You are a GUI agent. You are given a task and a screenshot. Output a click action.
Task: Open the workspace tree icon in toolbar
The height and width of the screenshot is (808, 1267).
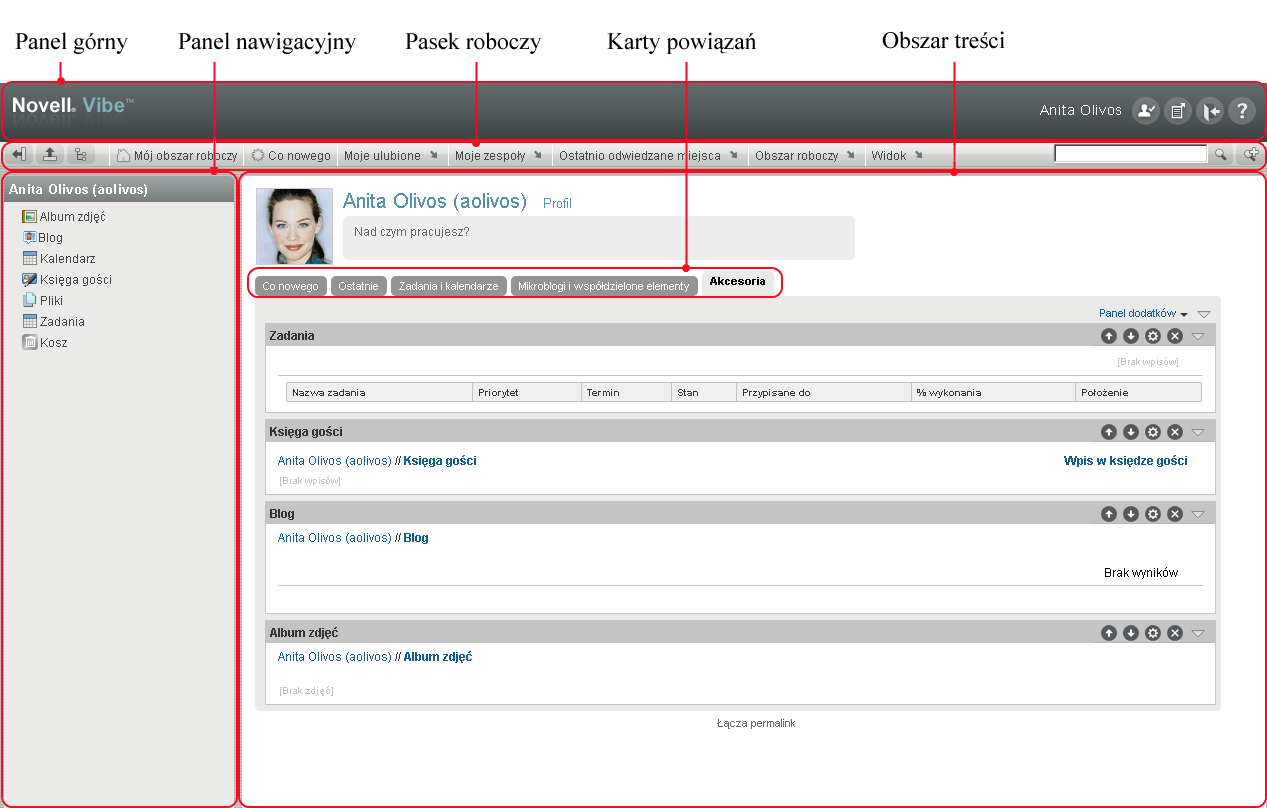tap(80, 155)
